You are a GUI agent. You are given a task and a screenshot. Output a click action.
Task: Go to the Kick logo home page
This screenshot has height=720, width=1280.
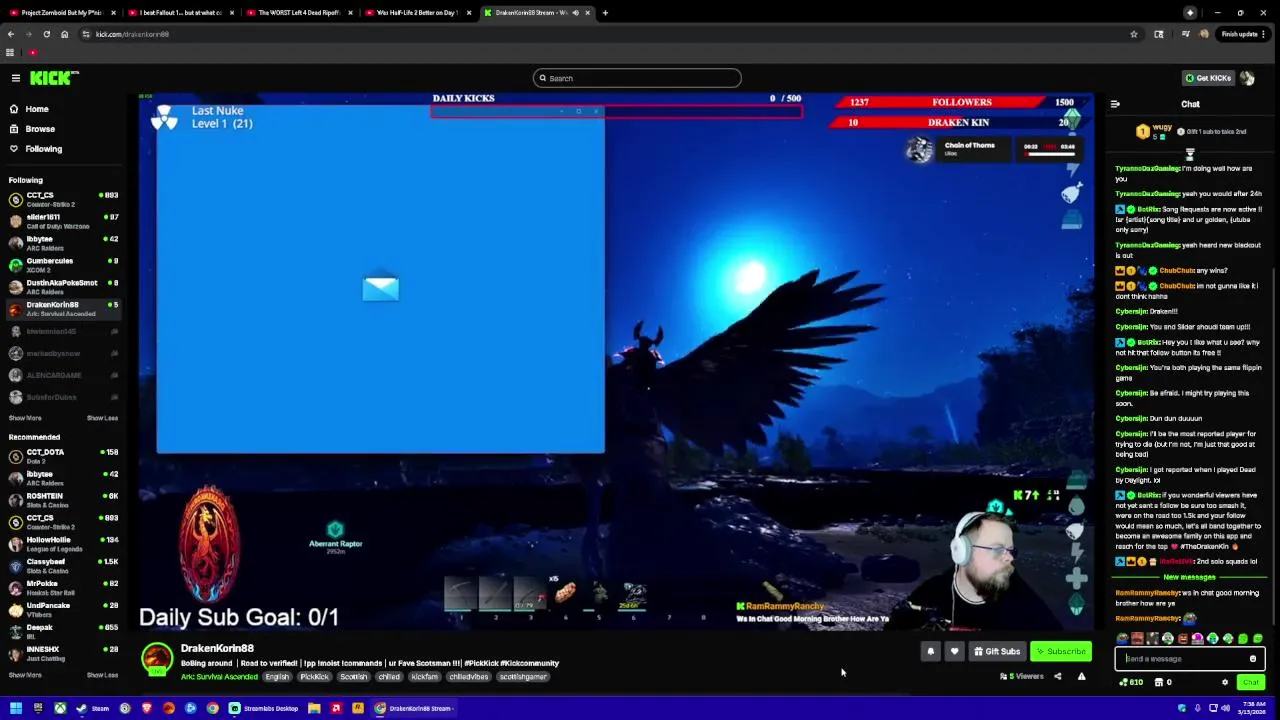pos(53,77)
